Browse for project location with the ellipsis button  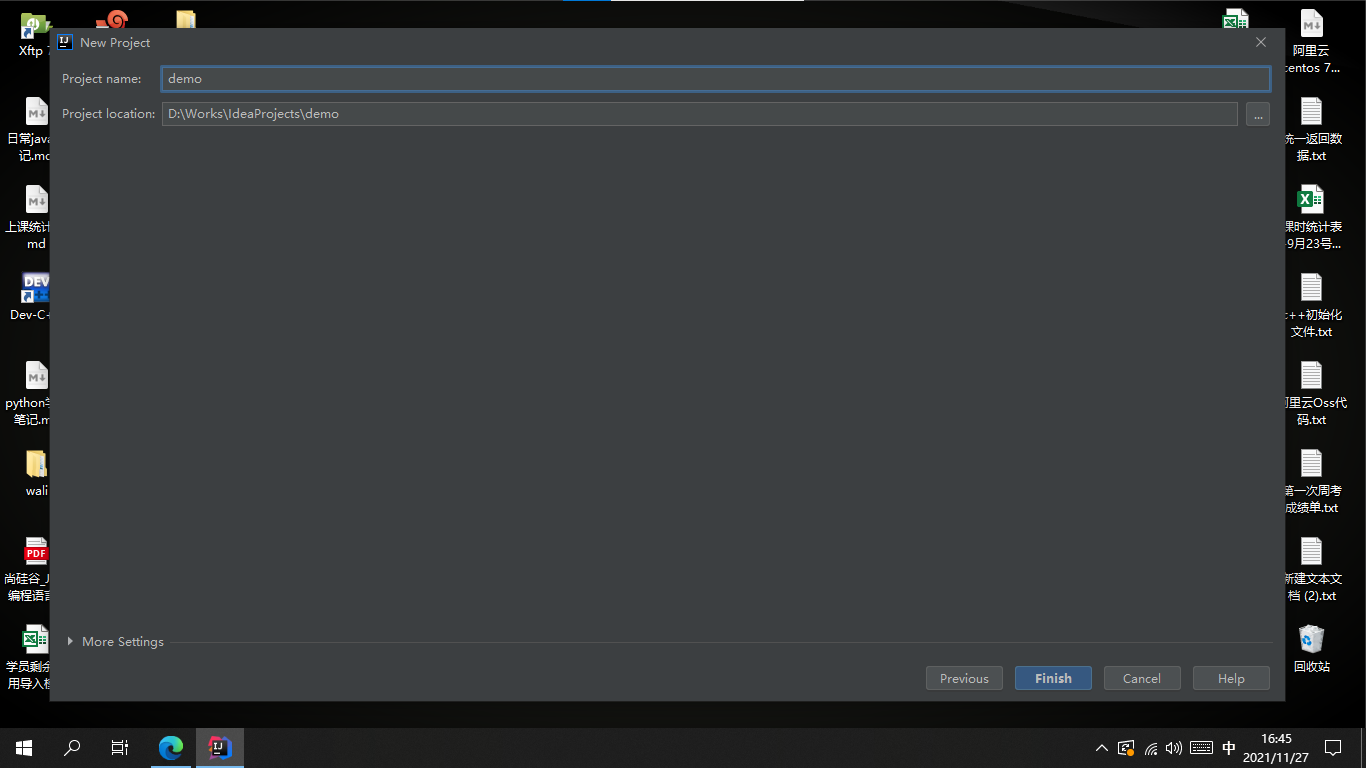click(x=1258, y=114)
